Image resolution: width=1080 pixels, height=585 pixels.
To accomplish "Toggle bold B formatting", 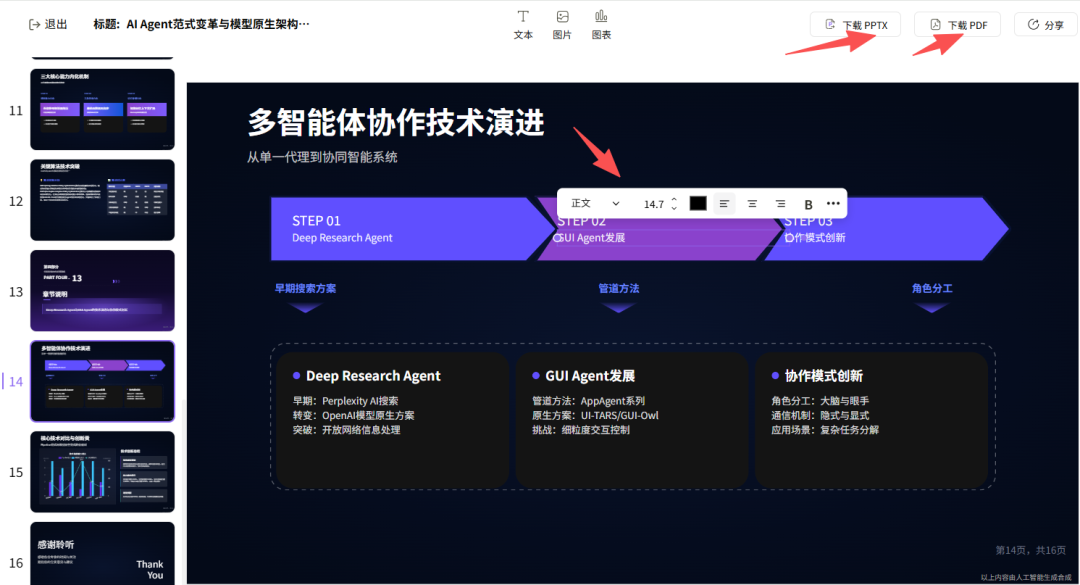I will 809,204.
